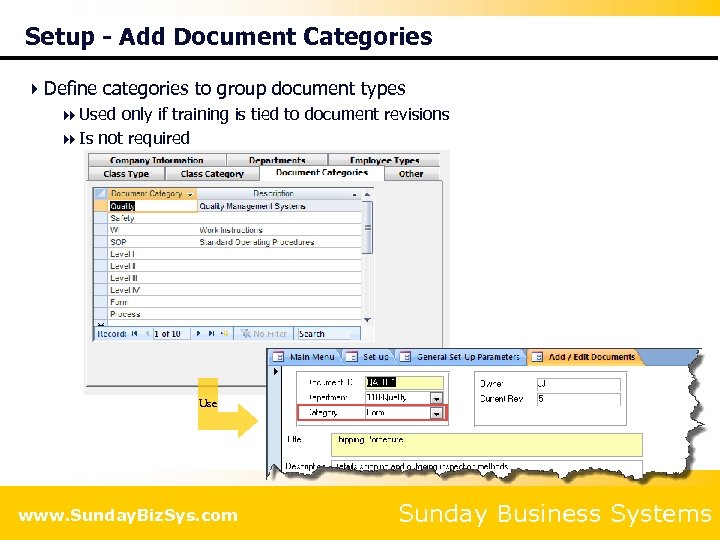Click the Category field showing Form
The height and width of the screenshot is (540, 720).
(398, 413)
